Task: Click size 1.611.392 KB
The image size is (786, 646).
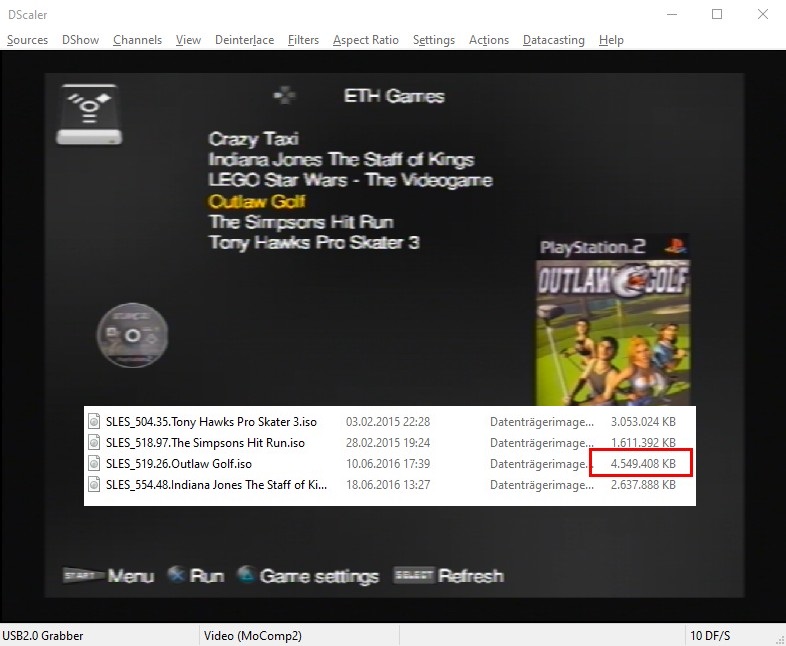Action: (x=643, y=443)
